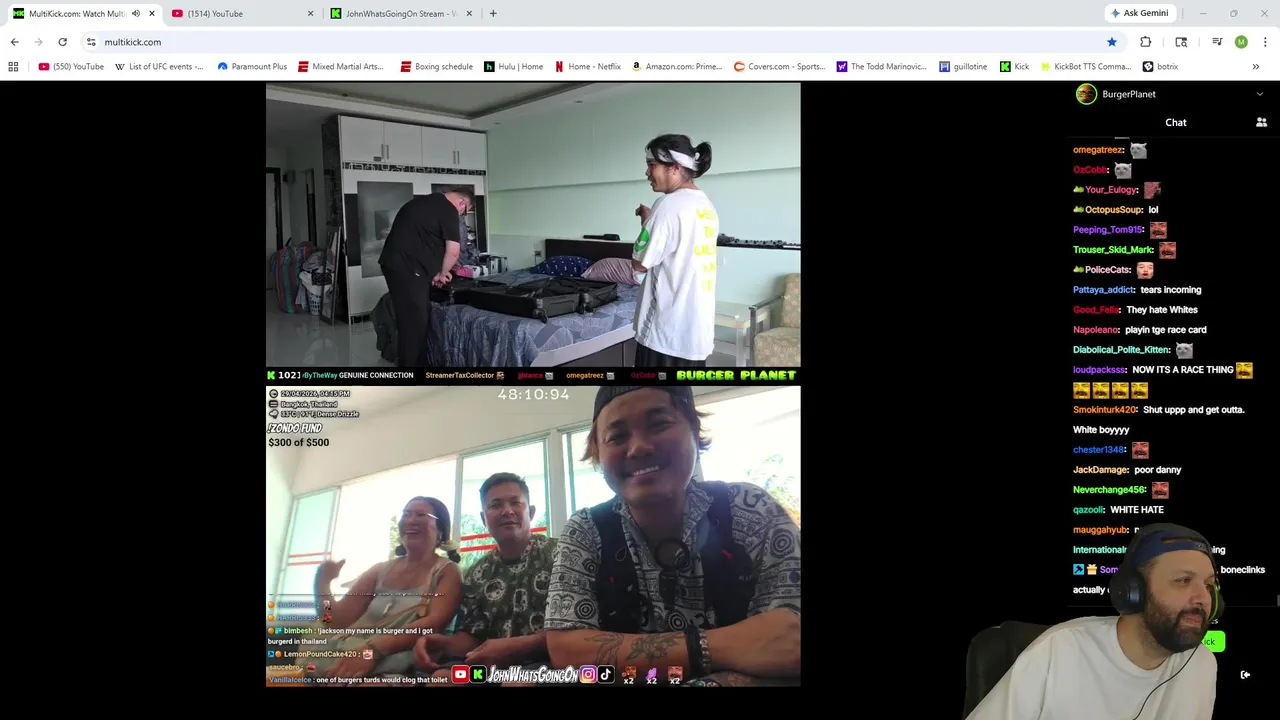Go back with the browser back arrow

tap(14, 42)
